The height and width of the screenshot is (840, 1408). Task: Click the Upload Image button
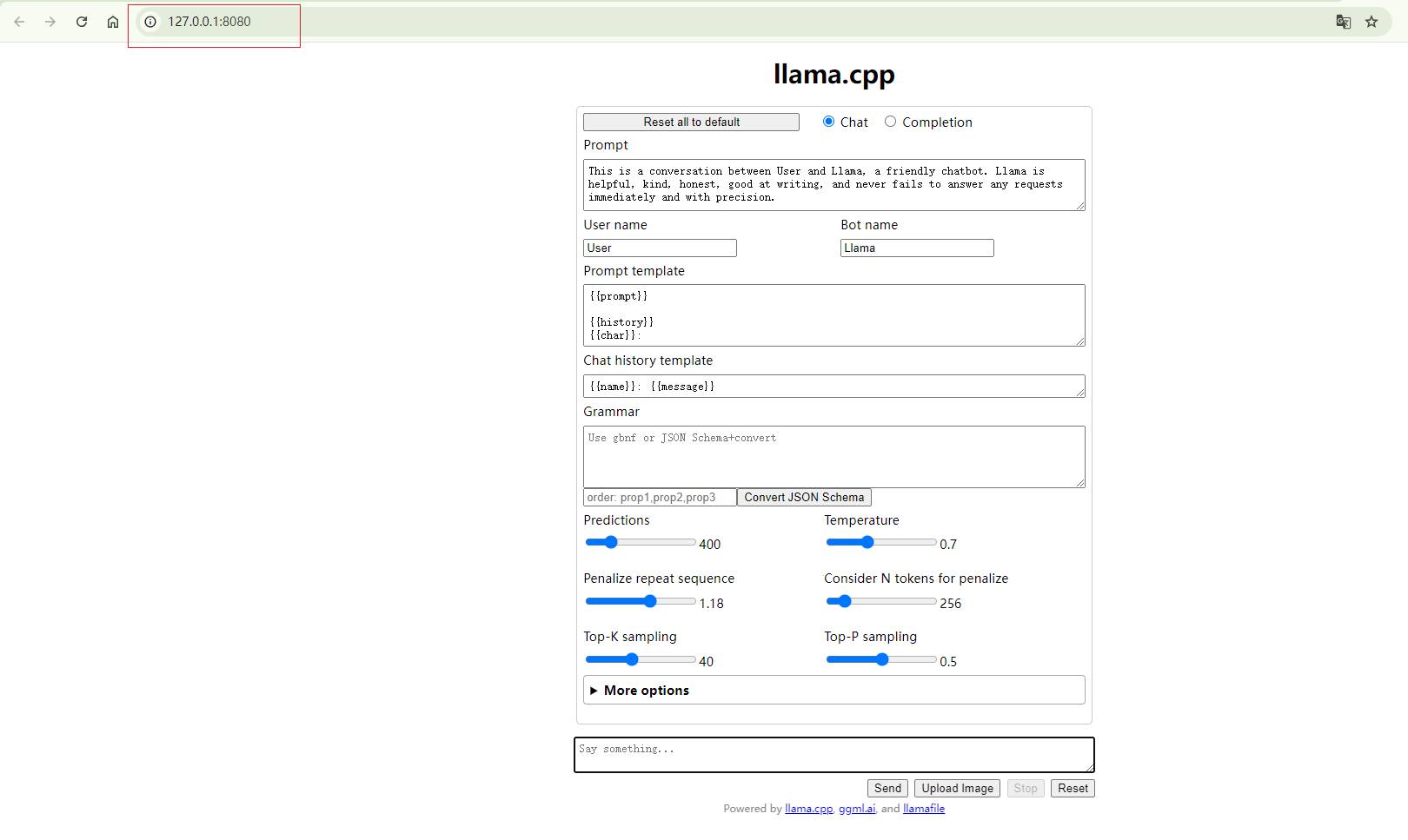point(957,788)
